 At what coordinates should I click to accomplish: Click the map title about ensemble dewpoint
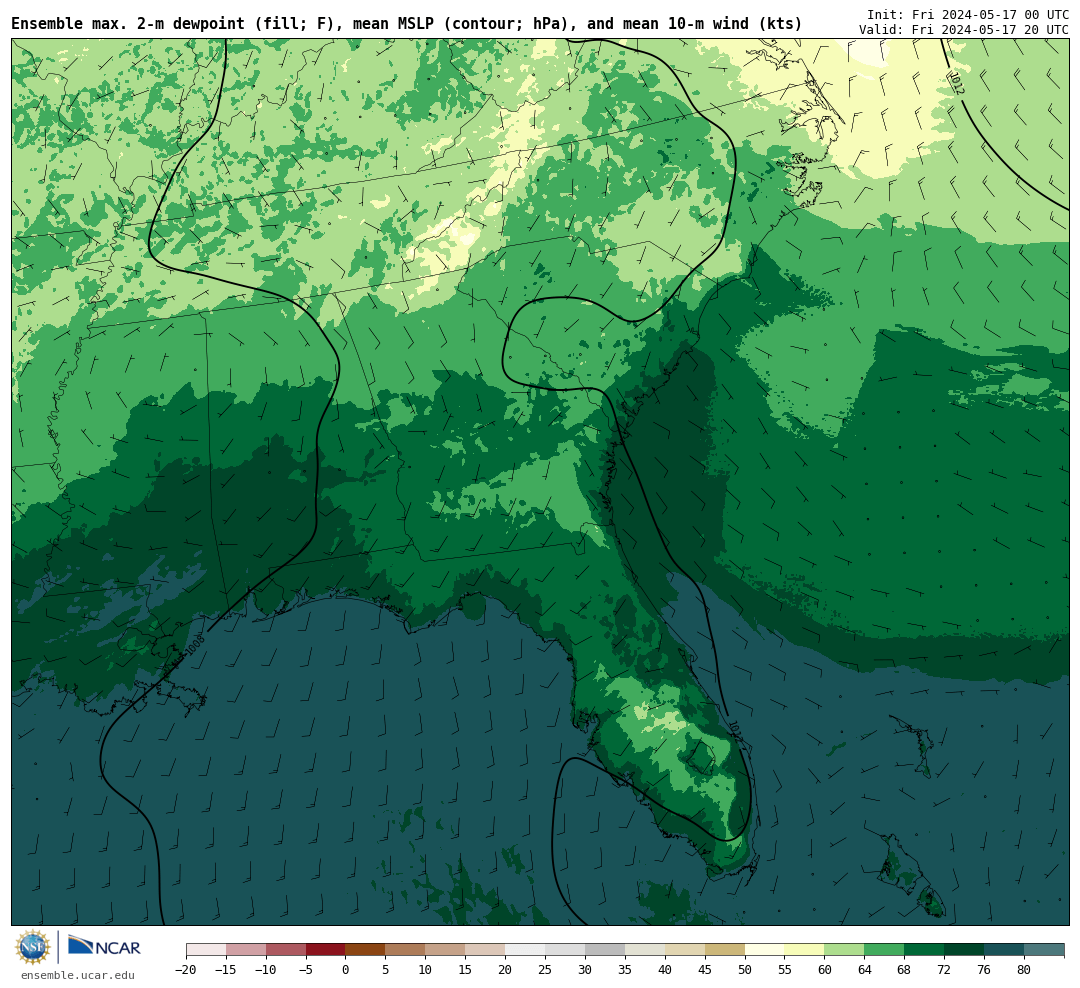[406, 23]
